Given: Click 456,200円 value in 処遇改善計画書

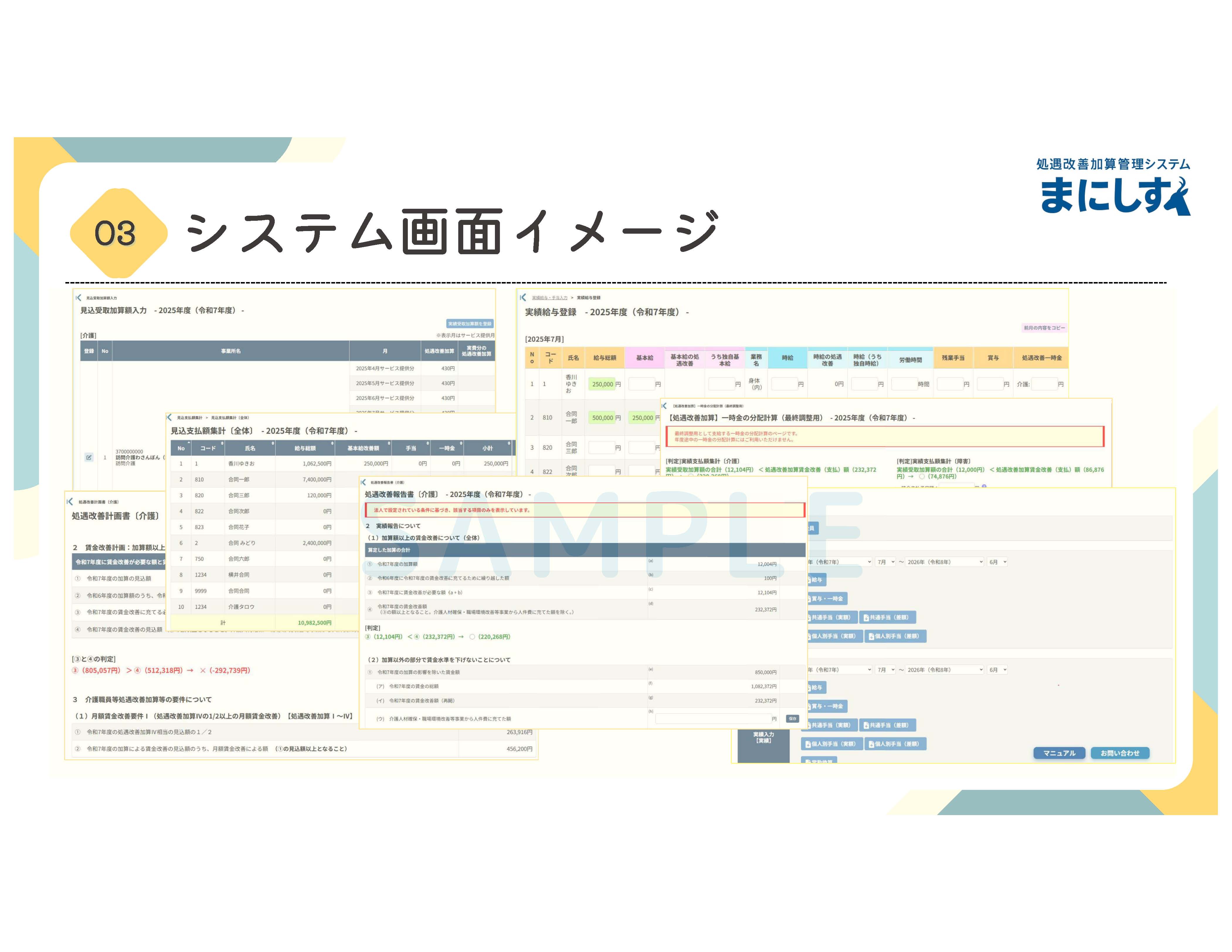Looking at the screenshot, I should [520, 749].
